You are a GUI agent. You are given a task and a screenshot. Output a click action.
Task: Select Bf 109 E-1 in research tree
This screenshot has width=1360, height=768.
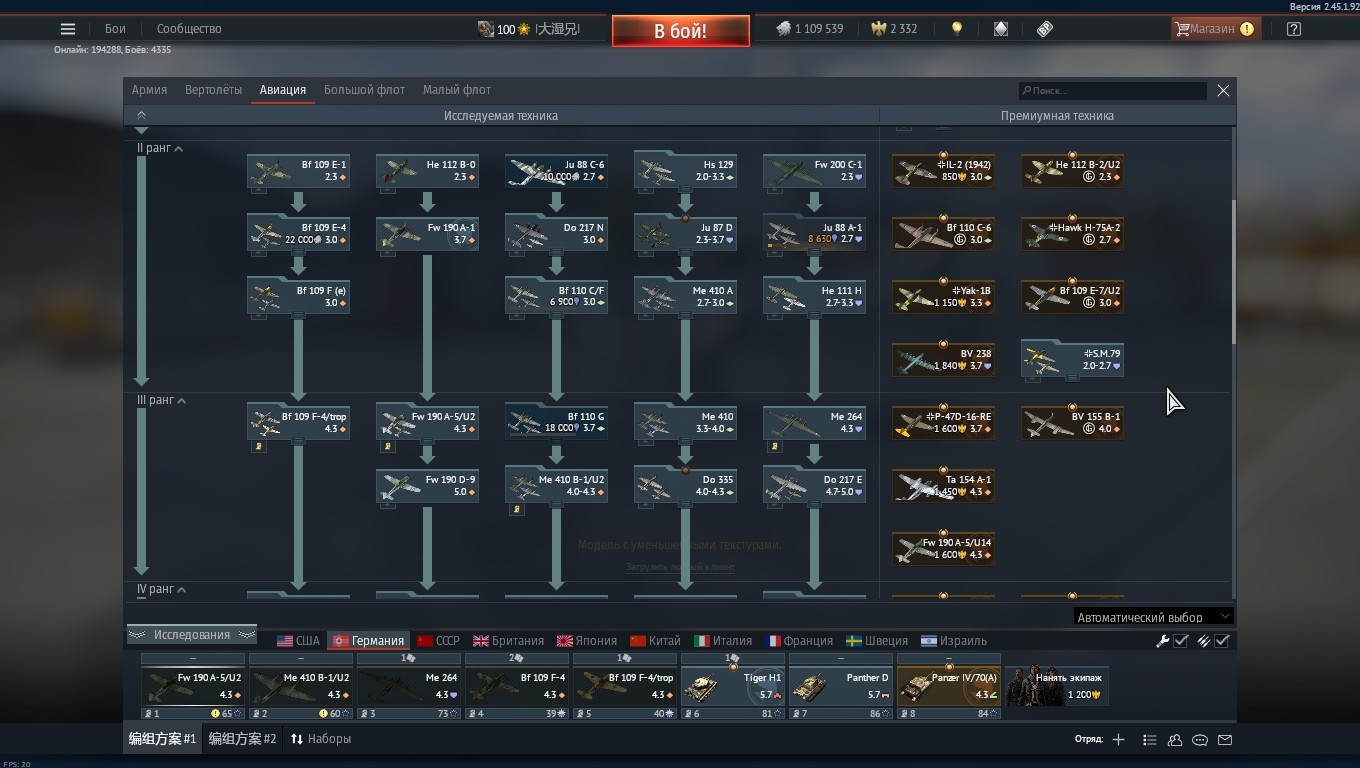pyautogui.click(x=298, y=171)
